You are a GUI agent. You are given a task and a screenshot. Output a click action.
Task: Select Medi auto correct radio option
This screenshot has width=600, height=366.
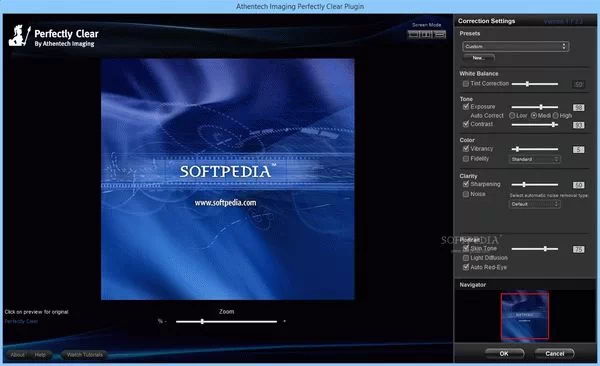point(534,115)
